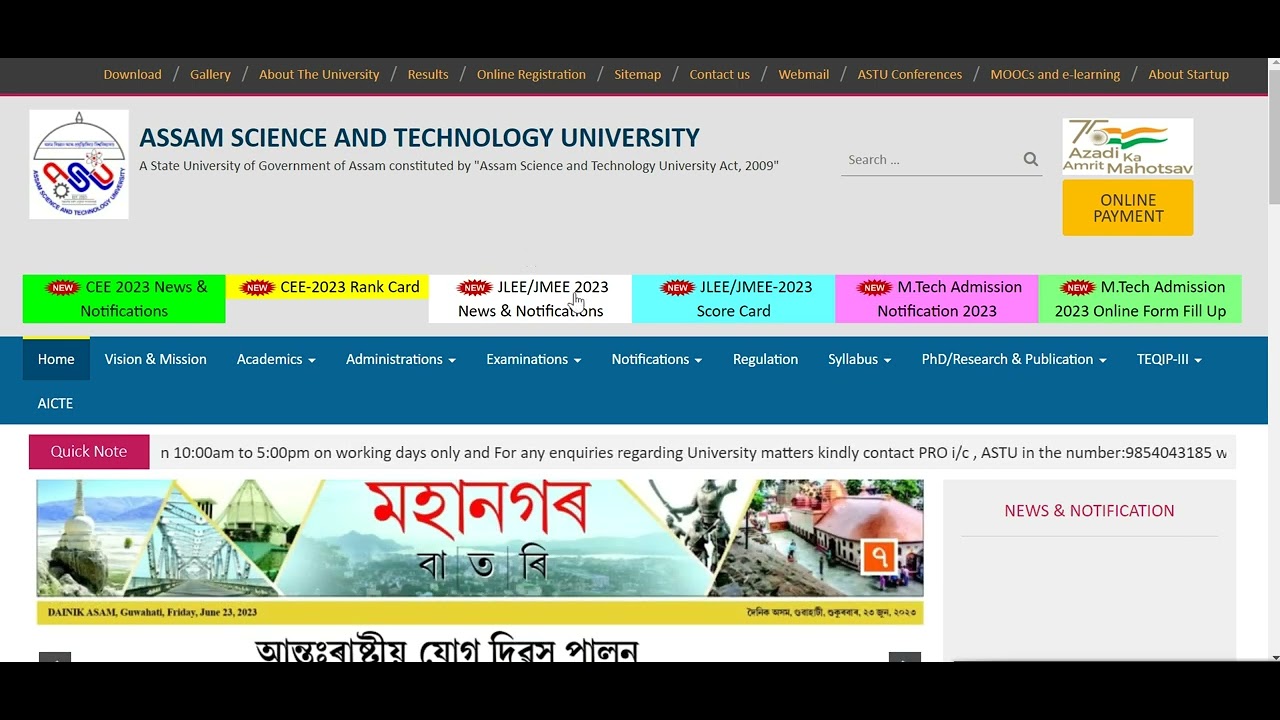
Task: Open the CEE-2023 Rank Card link
Action: pos(327,287)
